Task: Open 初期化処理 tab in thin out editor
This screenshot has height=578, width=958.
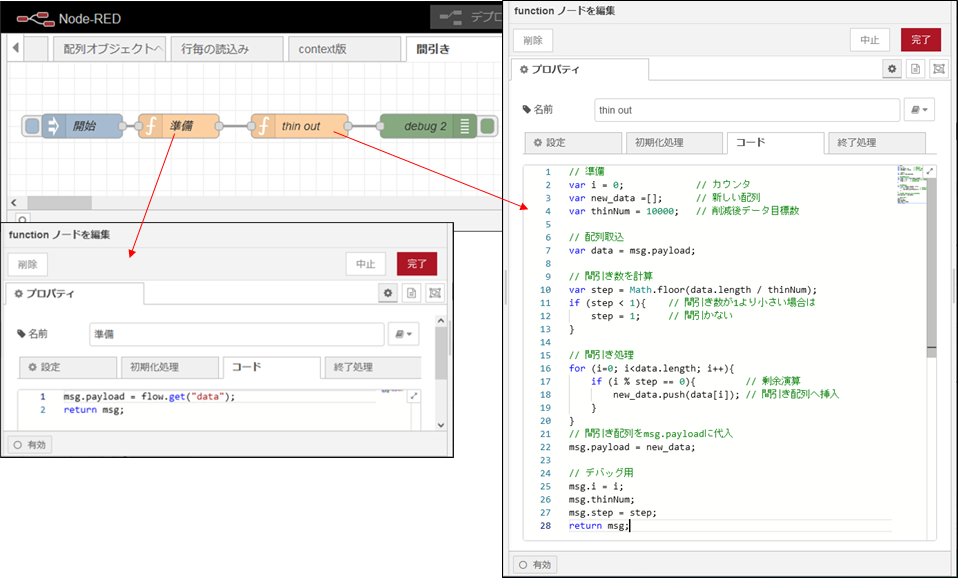Action: (673, 143)
